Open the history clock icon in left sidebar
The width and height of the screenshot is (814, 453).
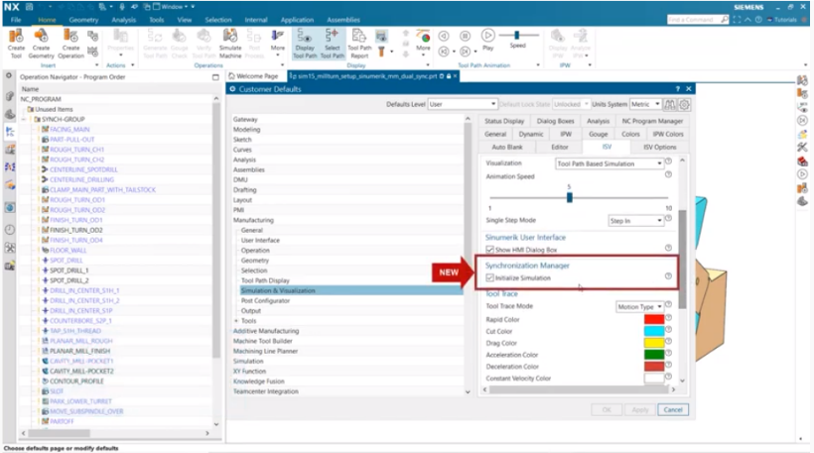point(10,229)
